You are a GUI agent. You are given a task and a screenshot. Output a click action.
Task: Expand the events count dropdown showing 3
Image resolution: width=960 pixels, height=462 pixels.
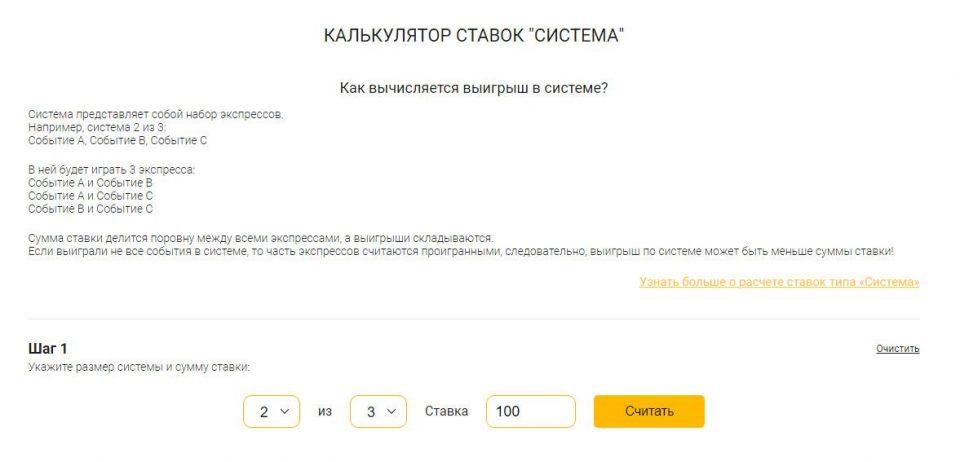[378, 411]
